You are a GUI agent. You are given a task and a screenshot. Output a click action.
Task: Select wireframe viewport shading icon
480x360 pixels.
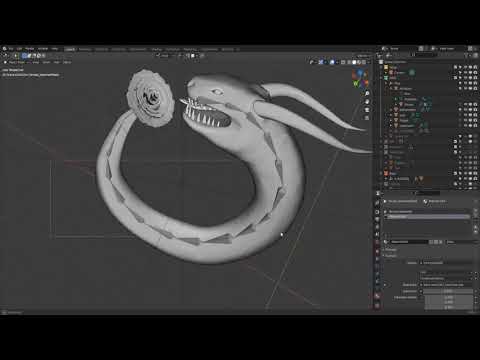(349, 62)
